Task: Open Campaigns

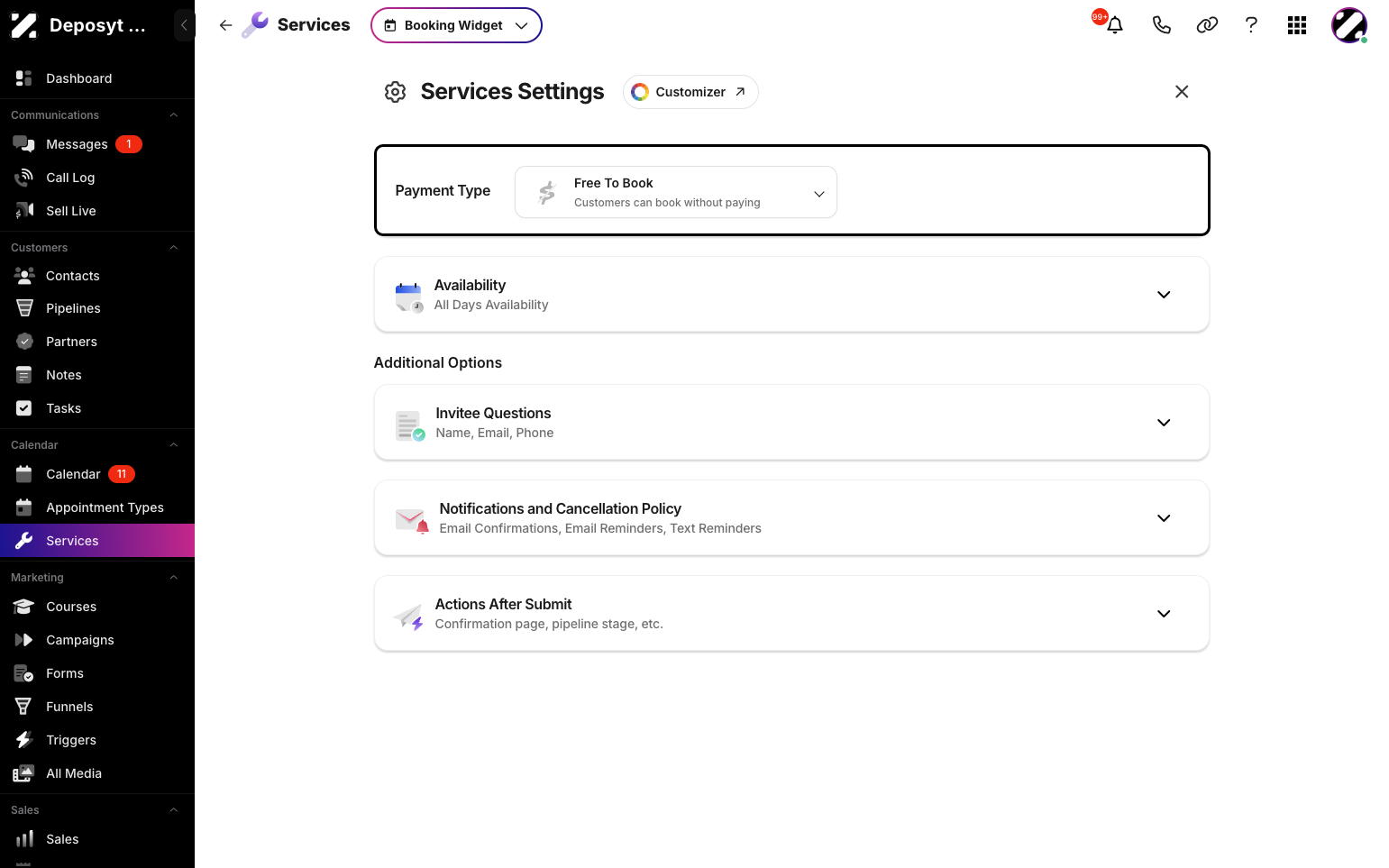Action: (x=97, y=640)
